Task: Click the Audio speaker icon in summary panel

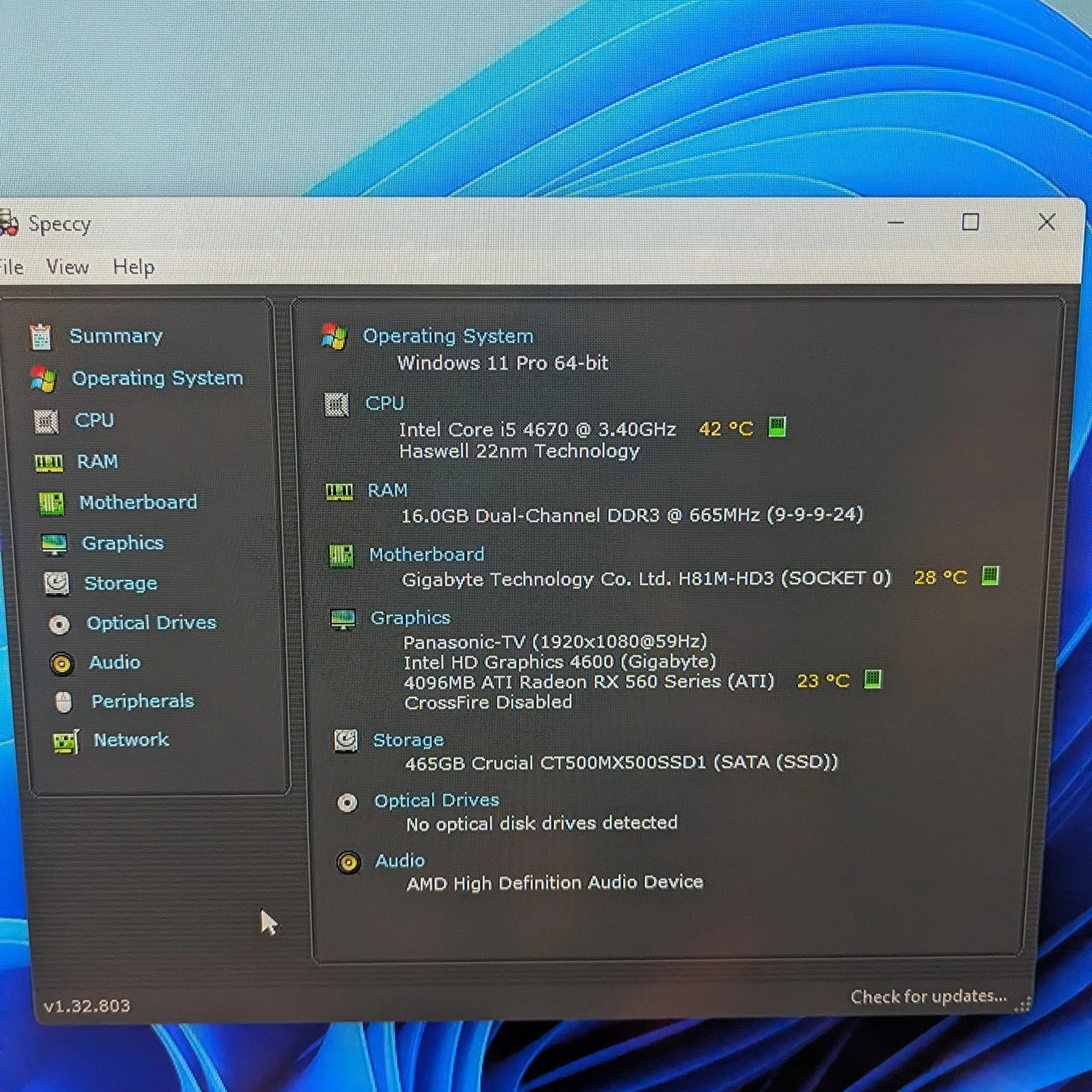Action: click(348, 863)
